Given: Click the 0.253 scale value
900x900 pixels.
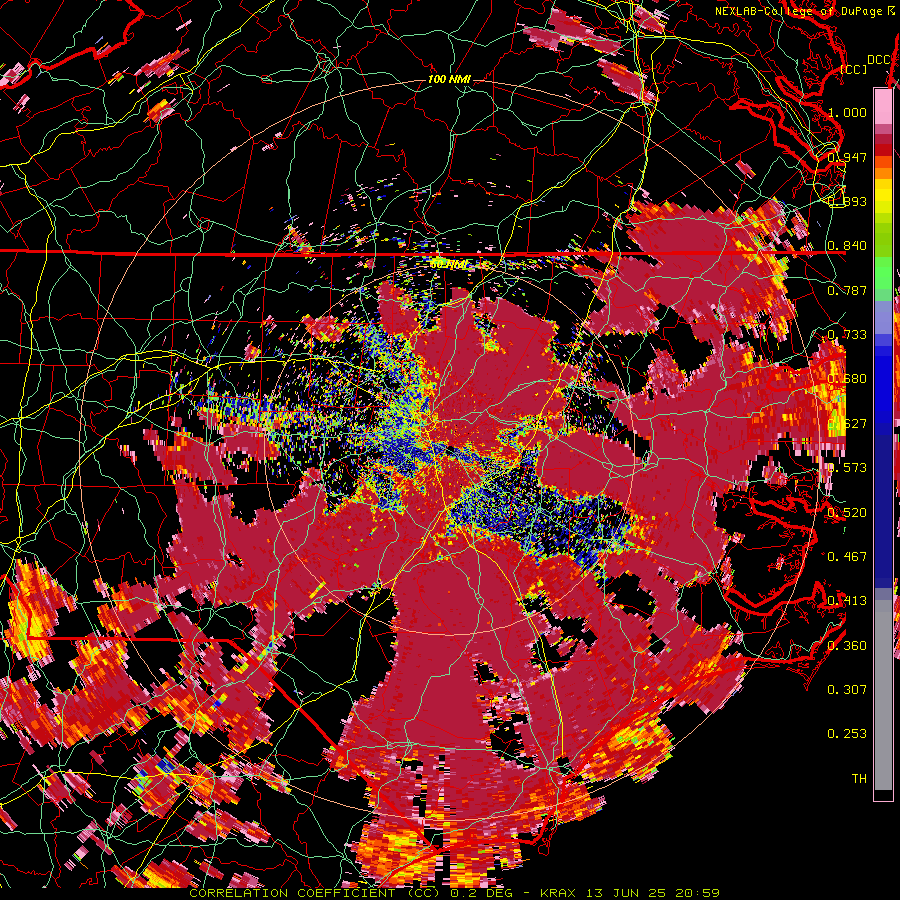Looking at the screenshot, I should coord(847,734).
